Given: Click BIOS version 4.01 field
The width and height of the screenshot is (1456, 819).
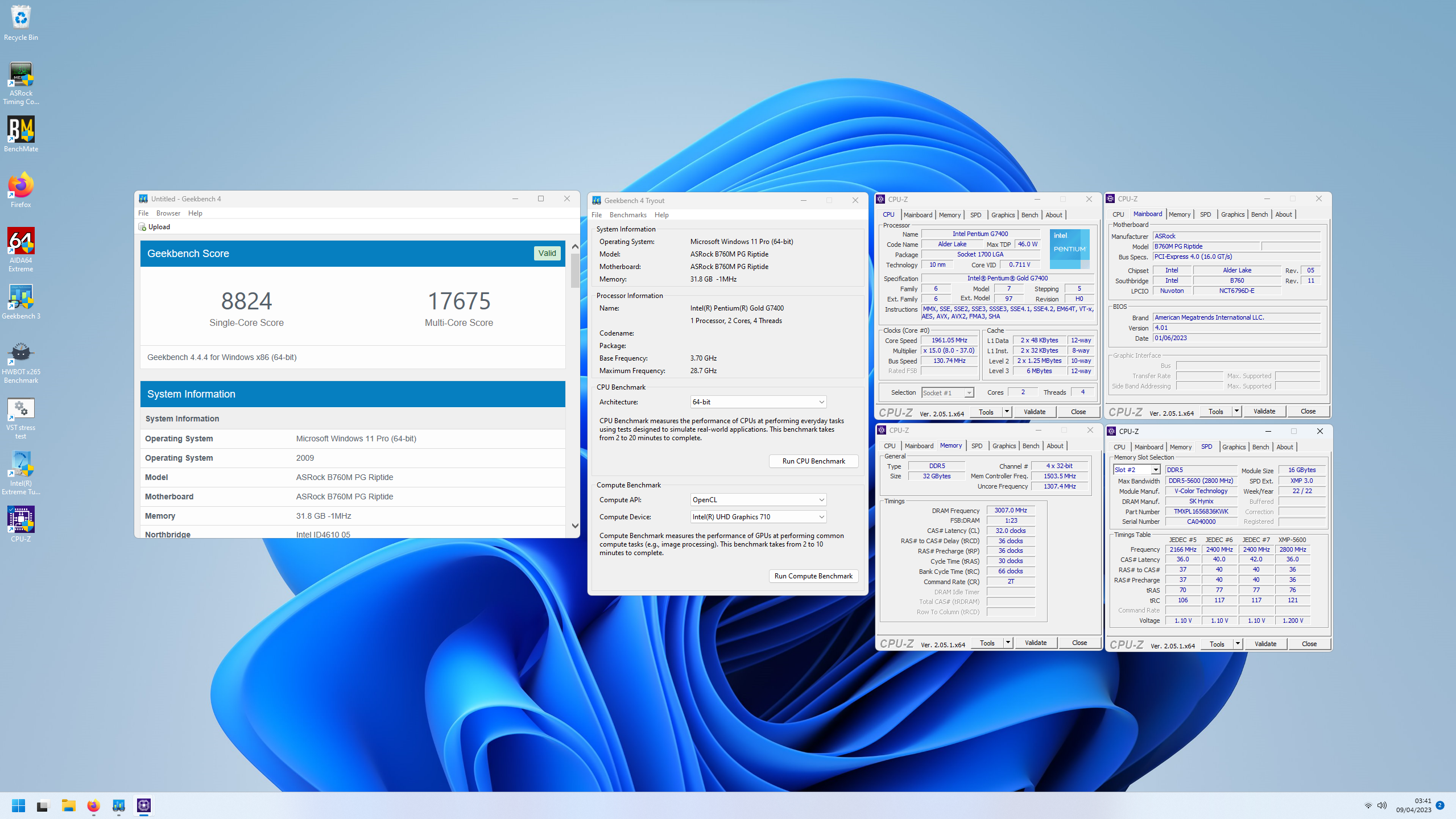Looking at the screenshot, I should pyautogui.click(x=1236, y=328).
